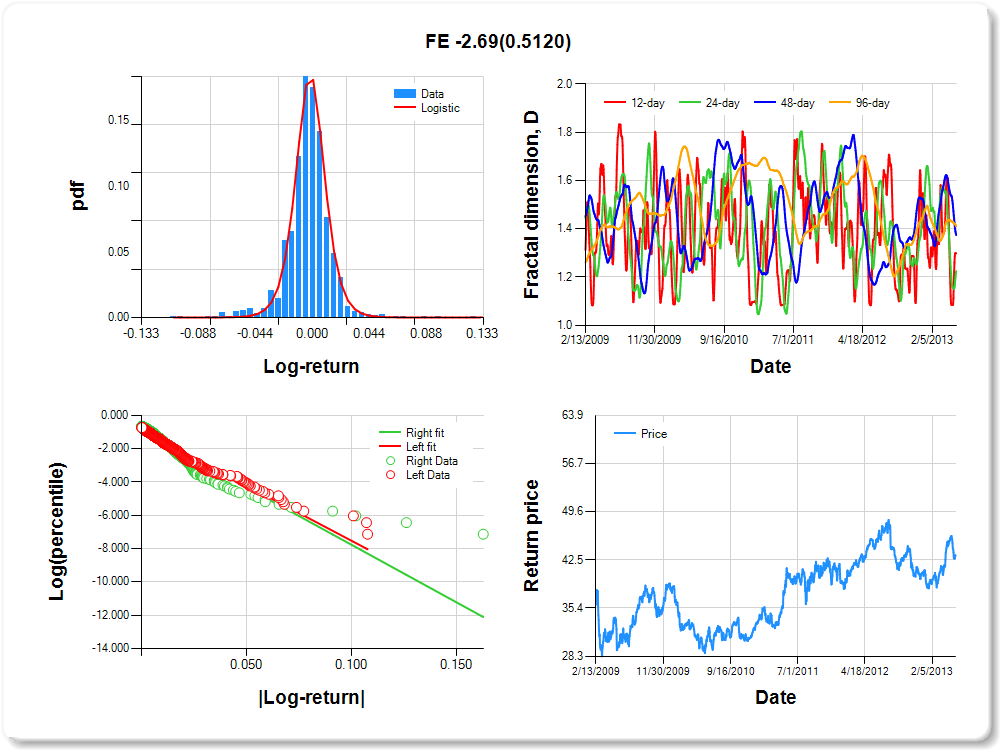Click the red Logistic legend line

pyautogui.click(x=405, y=108)
